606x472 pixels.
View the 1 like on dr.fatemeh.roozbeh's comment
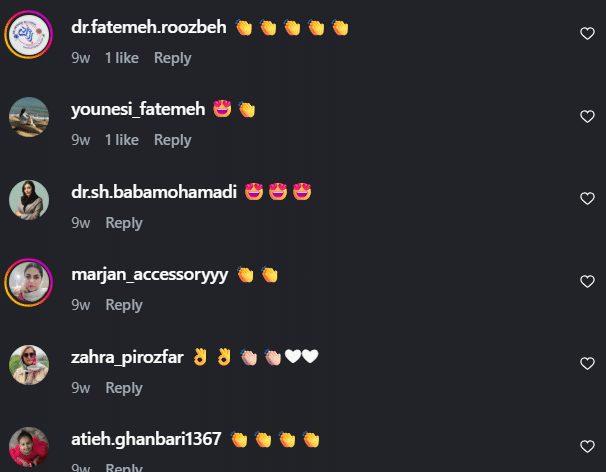[122, 58]
